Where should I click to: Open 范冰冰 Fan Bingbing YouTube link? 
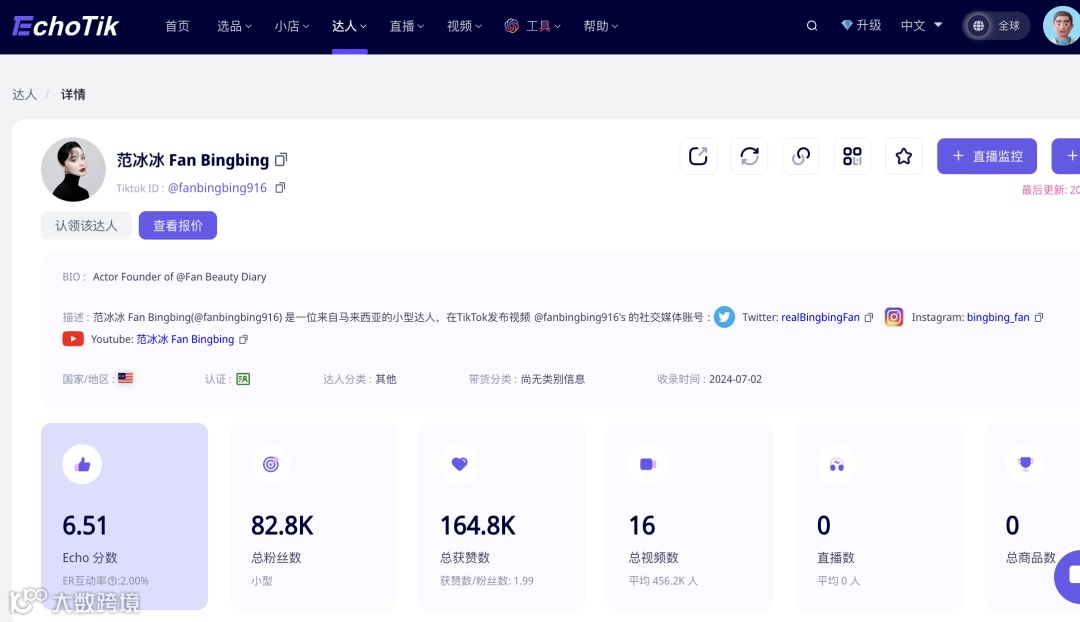pos(185,340)
